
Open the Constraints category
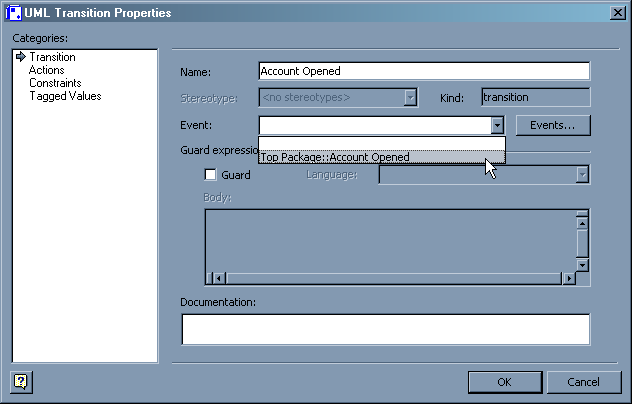tap(55, 84)
